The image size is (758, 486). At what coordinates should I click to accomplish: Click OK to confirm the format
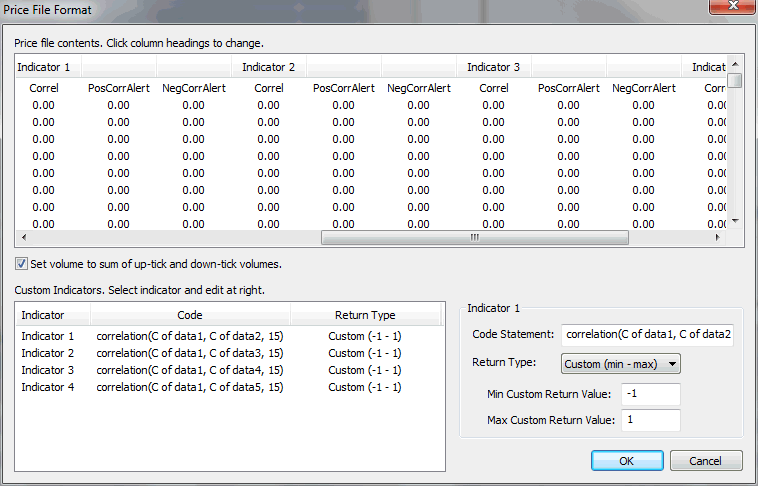[x=627, y=461]
